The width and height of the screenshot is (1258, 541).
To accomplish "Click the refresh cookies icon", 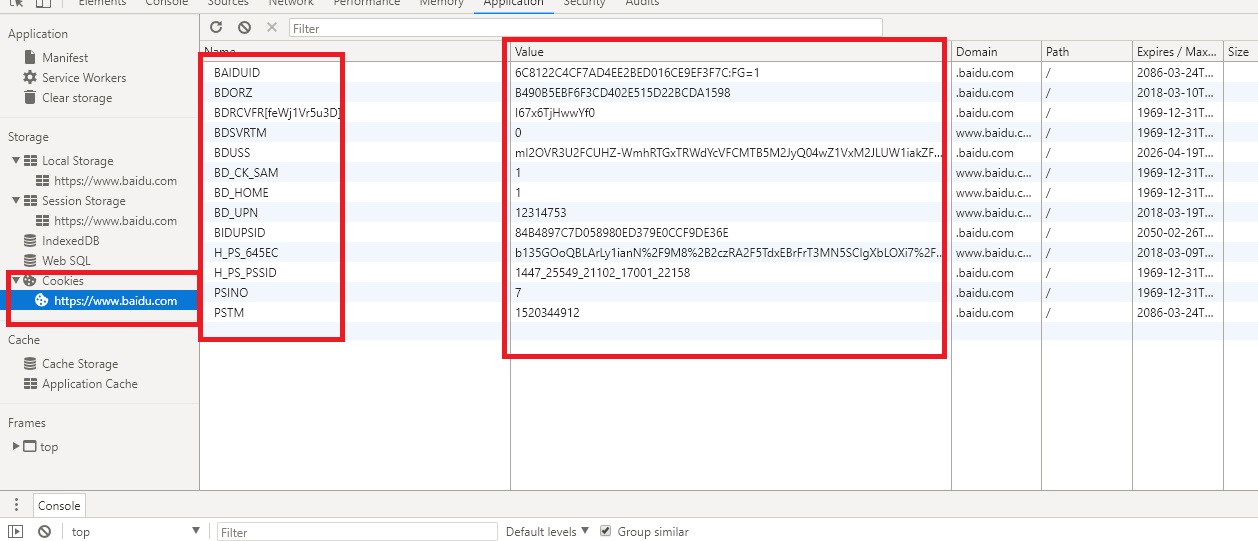I will 215,28.
